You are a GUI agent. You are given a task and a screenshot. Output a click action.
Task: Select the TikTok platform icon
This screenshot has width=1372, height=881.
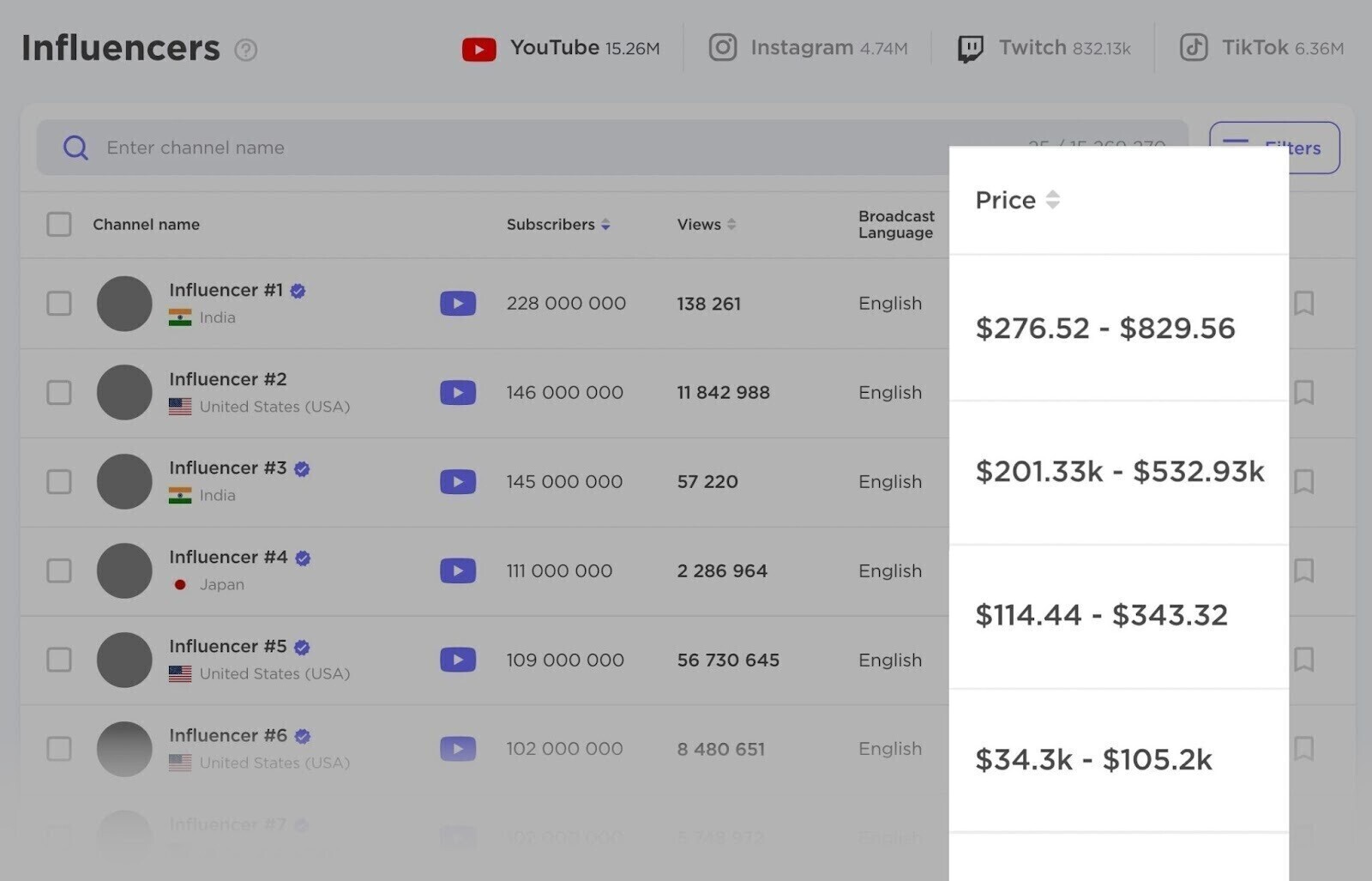point(1194,48)
